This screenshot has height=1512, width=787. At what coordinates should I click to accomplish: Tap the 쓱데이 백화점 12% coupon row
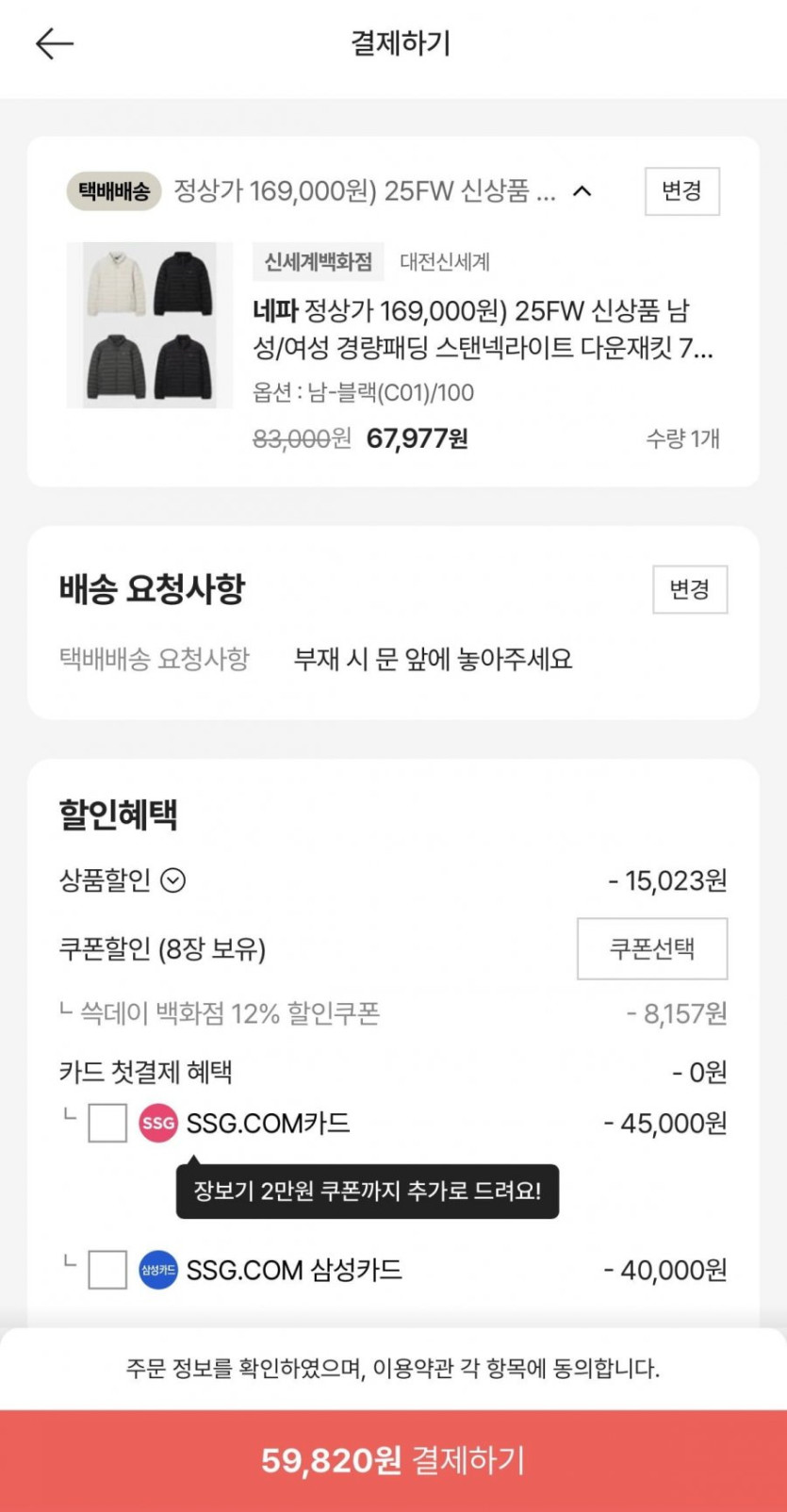tap(229, 1013)
